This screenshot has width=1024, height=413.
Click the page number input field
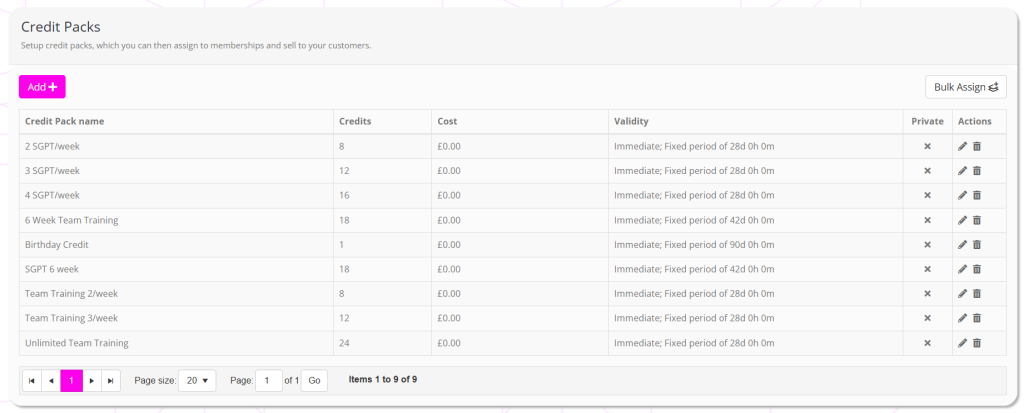pyautogui.click(x=268, y=381)
